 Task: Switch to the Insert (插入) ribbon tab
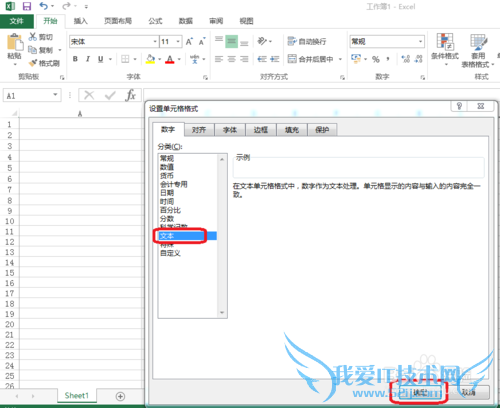pos(80,21)
